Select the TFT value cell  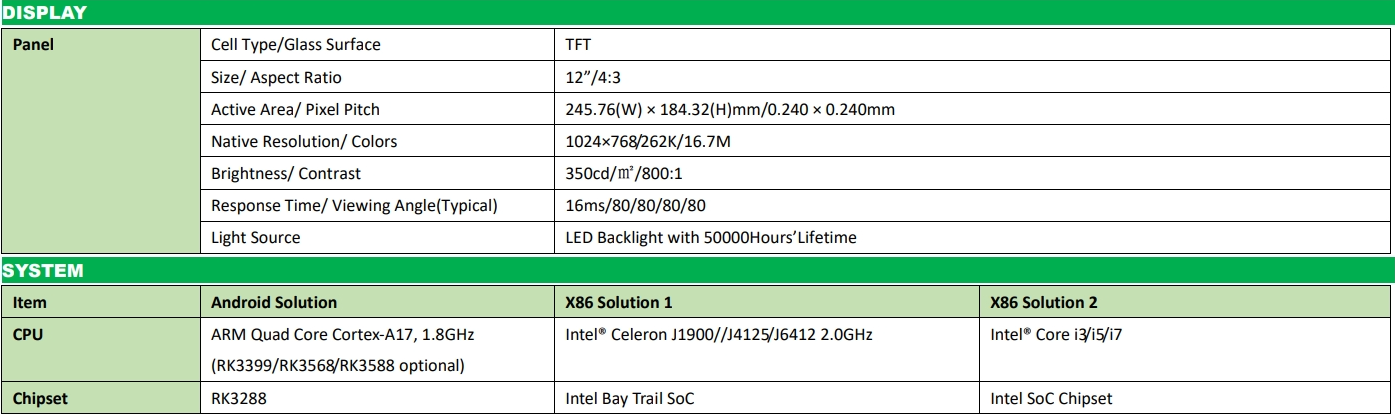point(976,45)
